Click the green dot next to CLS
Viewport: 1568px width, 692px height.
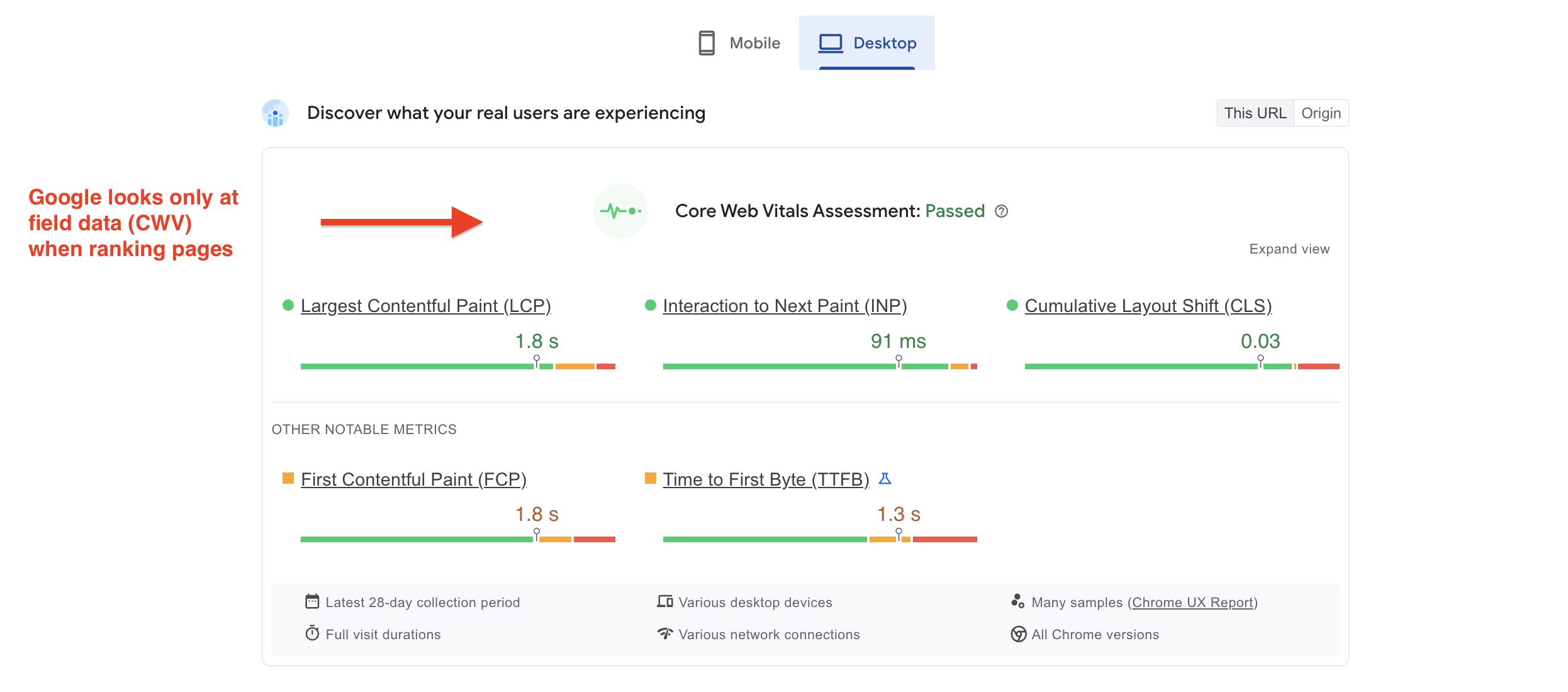(1012, 305)
